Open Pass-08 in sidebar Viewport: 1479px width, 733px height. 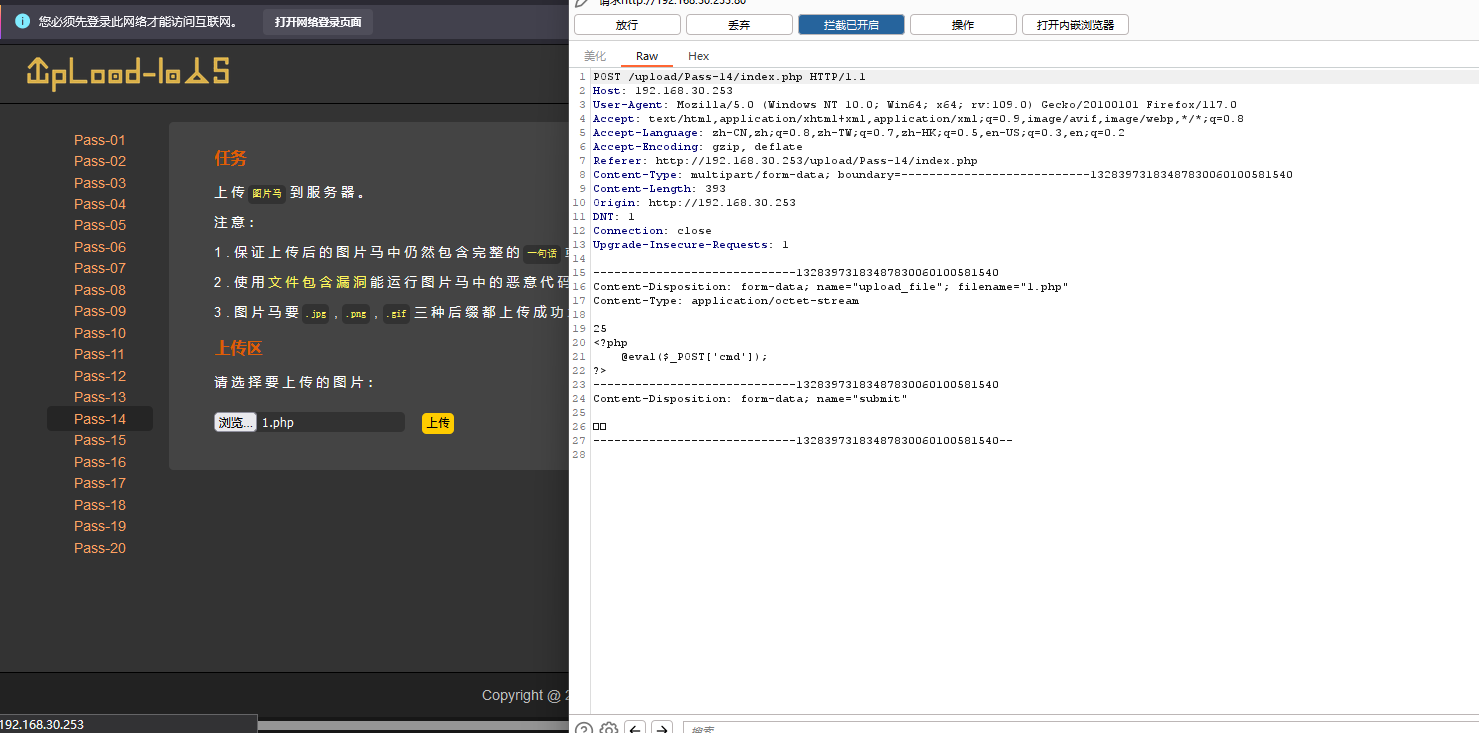pyautogui.click(x=100, y=290)
